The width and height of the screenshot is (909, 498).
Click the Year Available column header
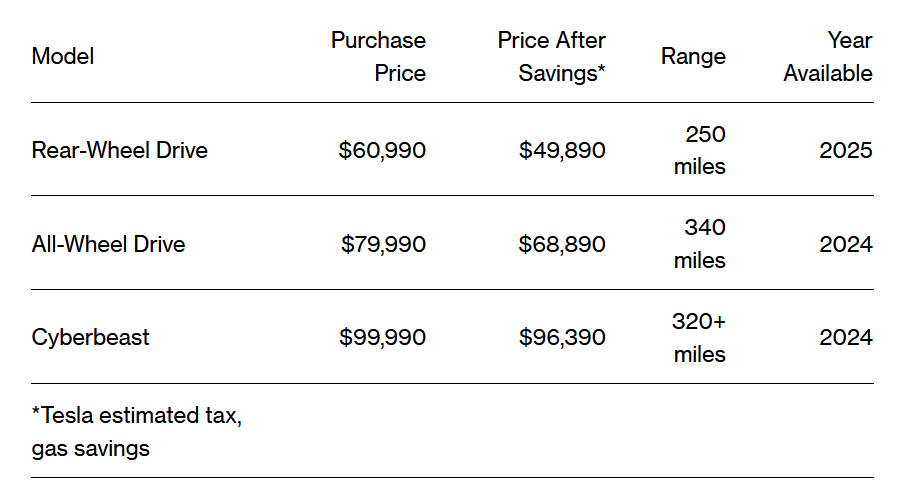point(828,57)
